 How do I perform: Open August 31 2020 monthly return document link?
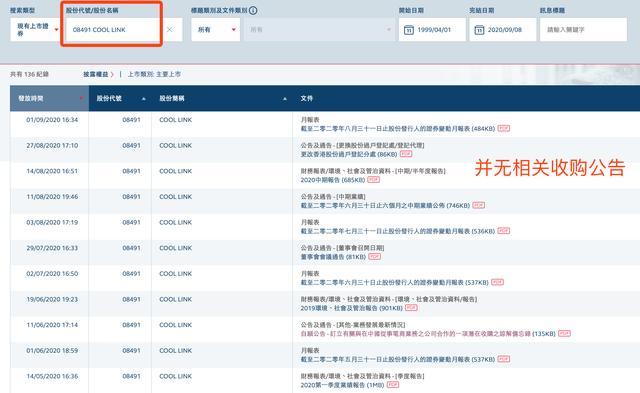pyautogui.click(x=398, y=129)
